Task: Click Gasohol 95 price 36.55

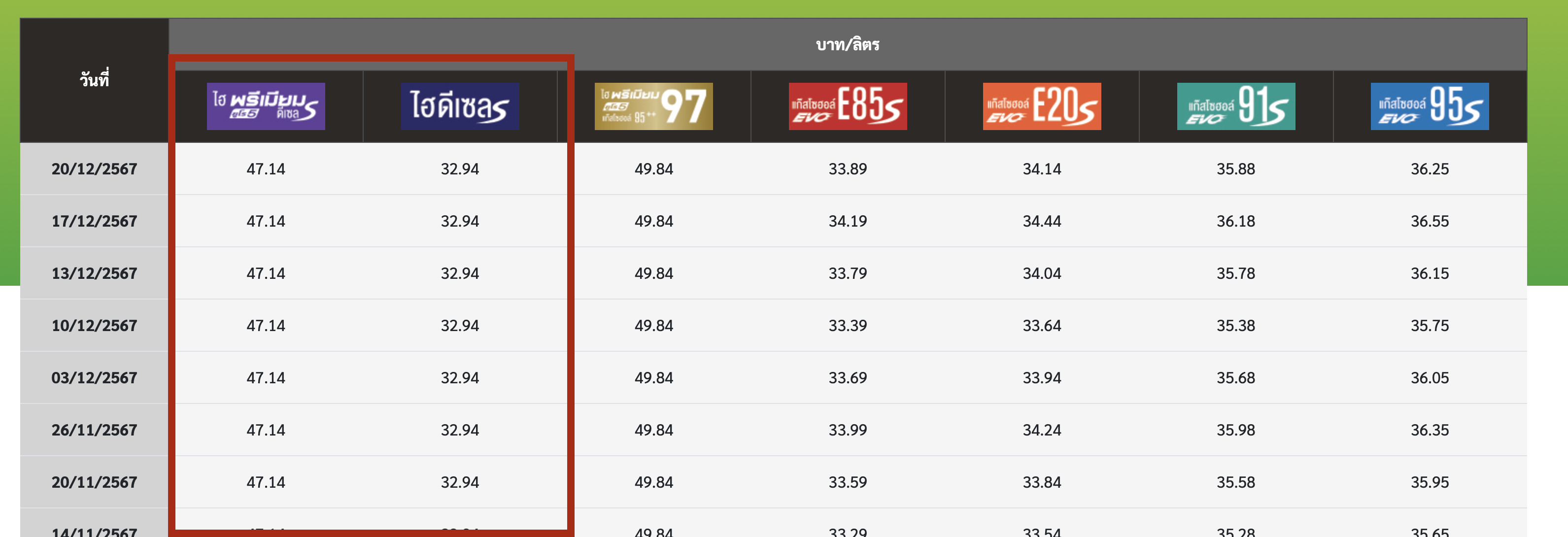Action: coord(1430,221)
